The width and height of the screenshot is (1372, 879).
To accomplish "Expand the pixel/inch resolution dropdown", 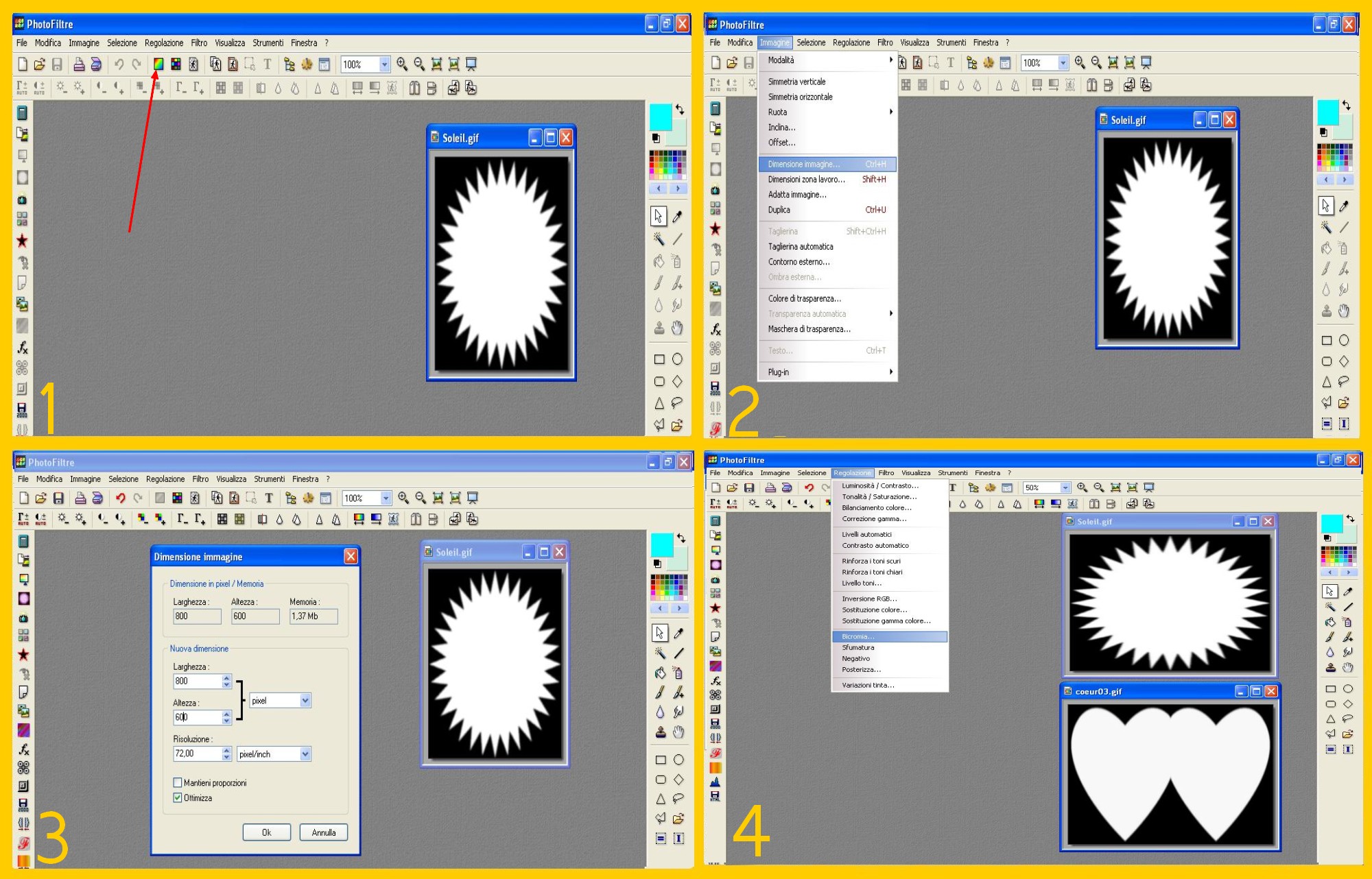I will click(305, 754).
